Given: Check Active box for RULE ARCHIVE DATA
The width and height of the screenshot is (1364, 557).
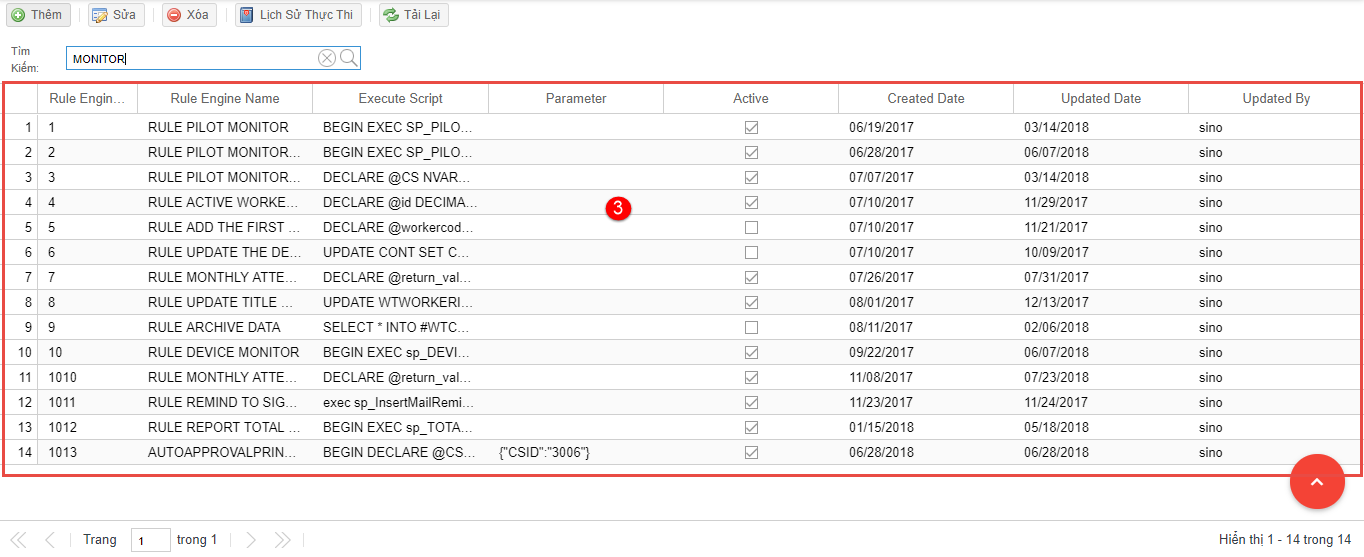Looking at the screenshot, I should click(x=751, y=328).
